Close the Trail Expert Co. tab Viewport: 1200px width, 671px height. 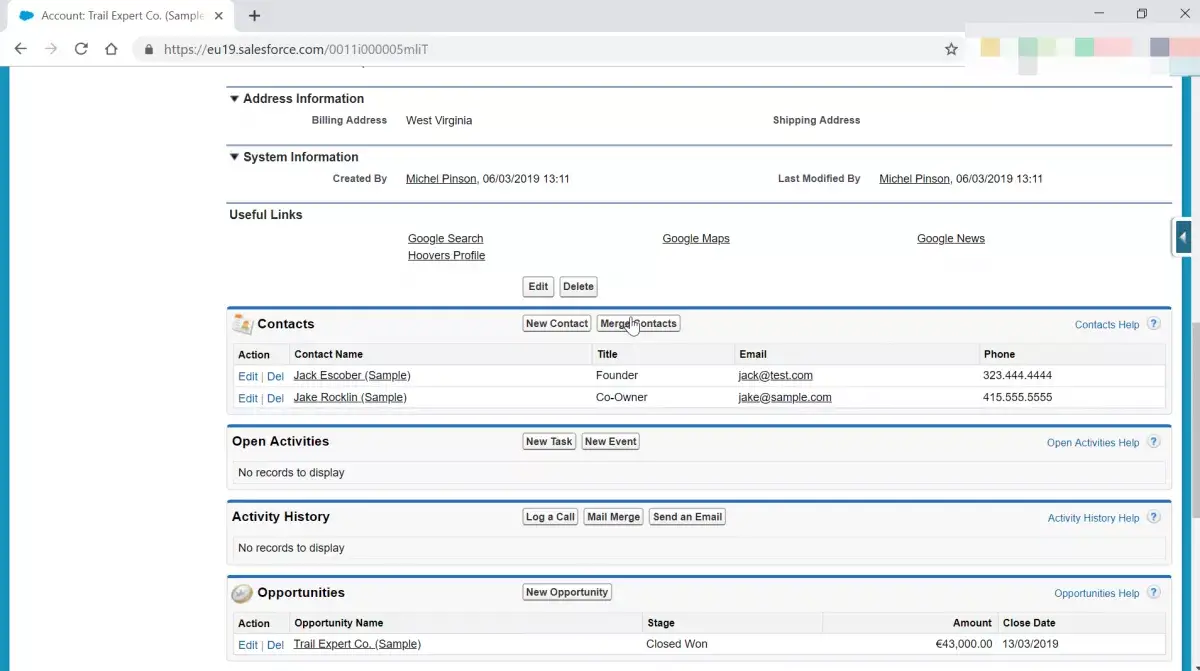(219, 16)
